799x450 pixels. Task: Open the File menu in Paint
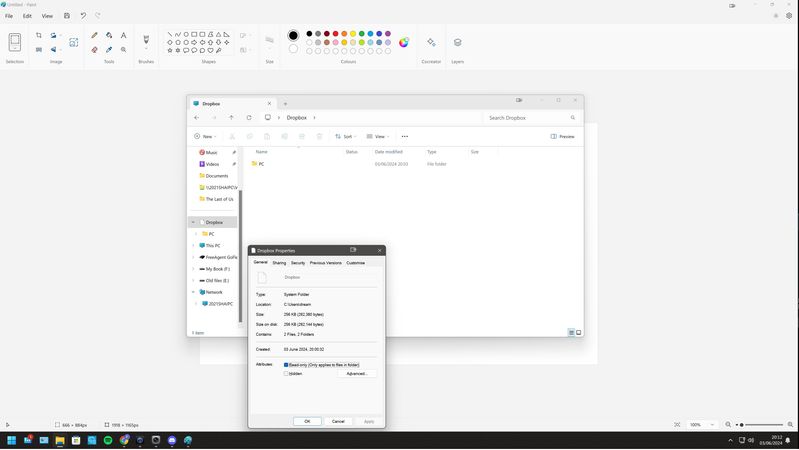9,16
